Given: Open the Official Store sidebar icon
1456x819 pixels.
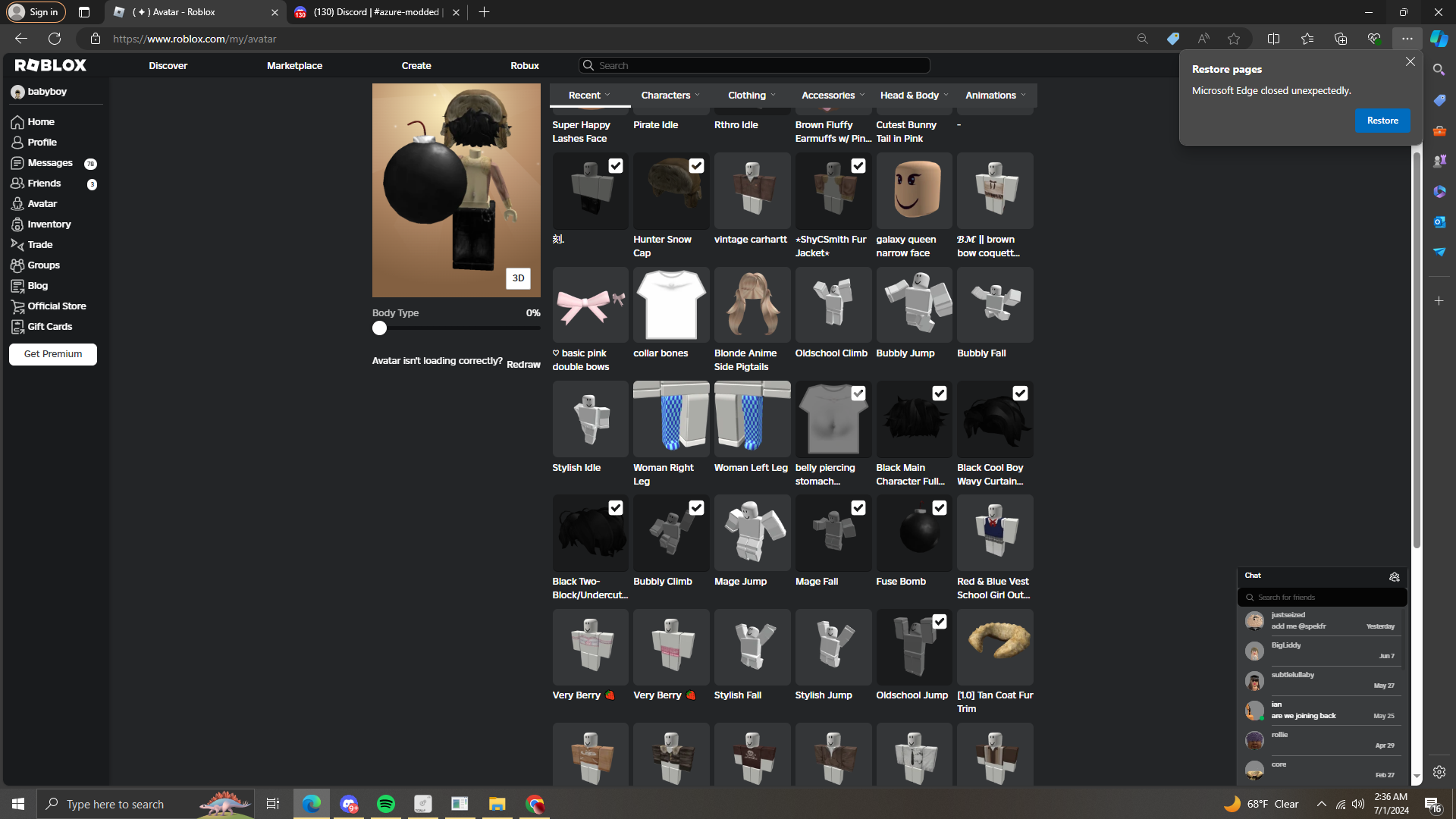Looking at the screenshot, I should (x=17, y=306).
